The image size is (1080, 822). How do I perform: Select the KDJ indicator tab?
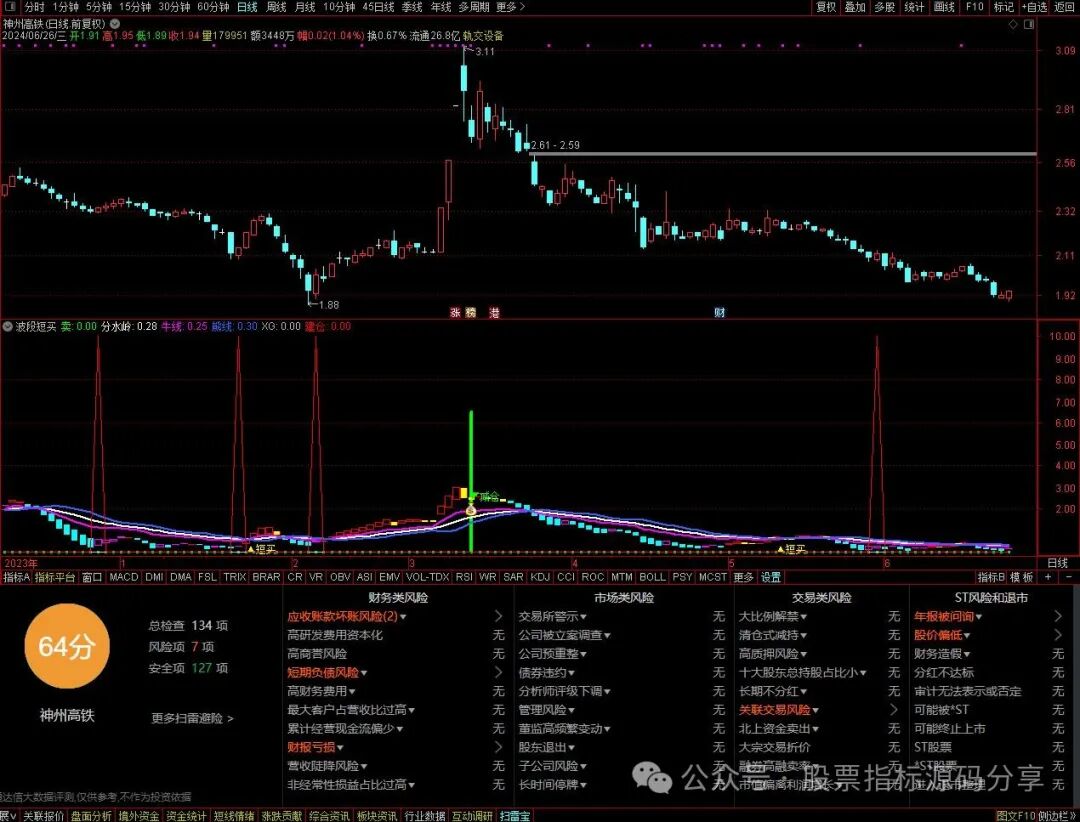(x=540, y=577)
